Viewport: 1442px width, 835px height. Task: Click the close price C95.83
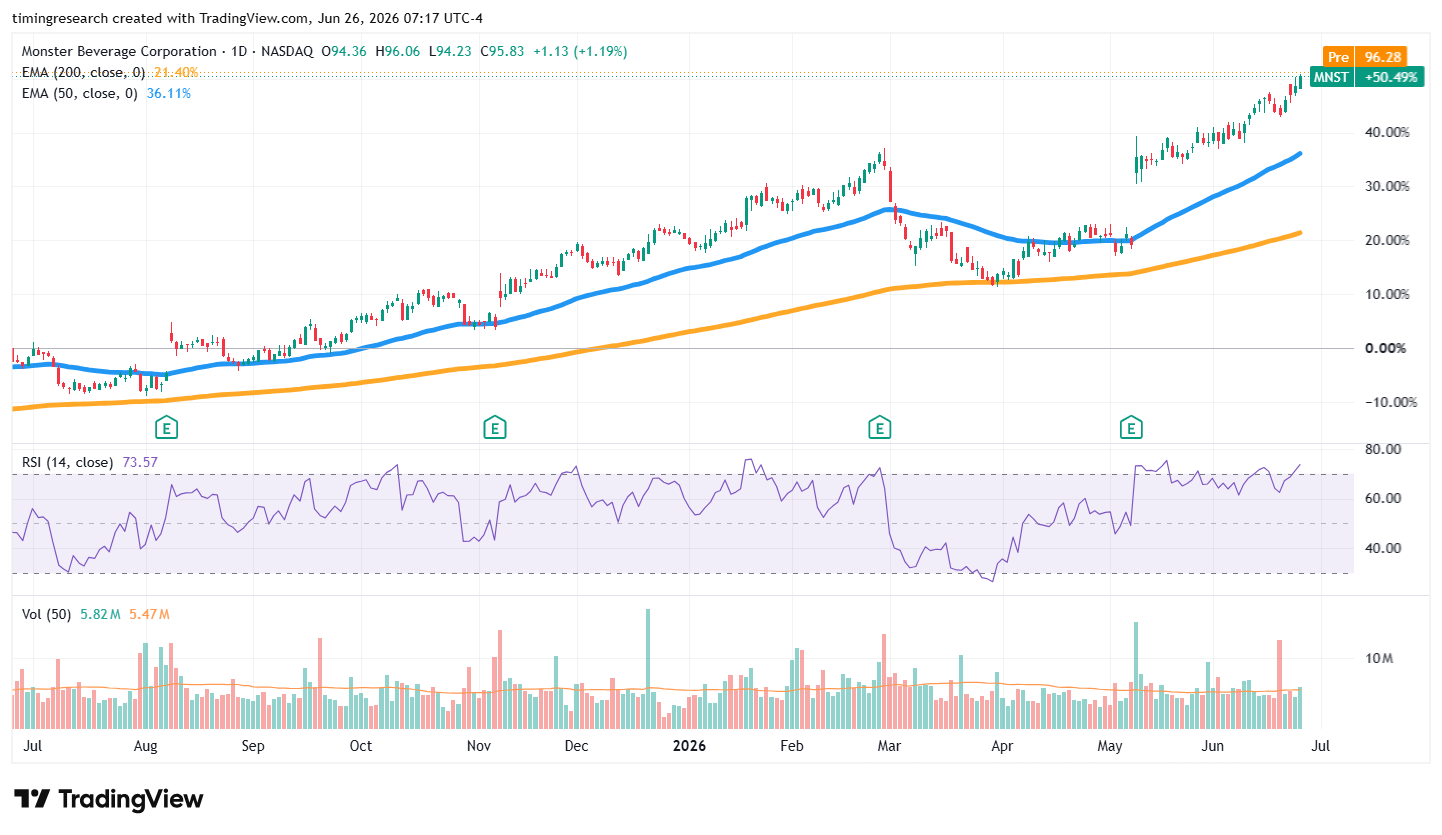[500, 51]
